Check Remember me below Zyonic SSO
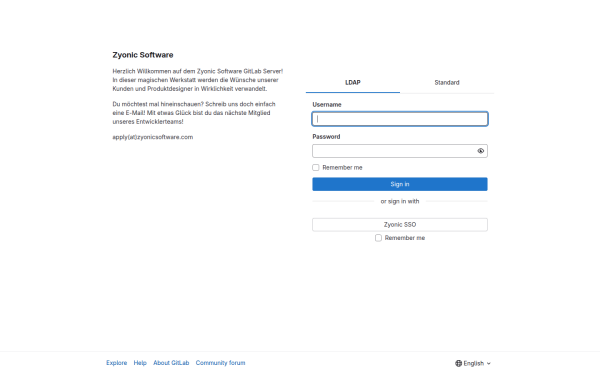 click(x=378, y=238)
